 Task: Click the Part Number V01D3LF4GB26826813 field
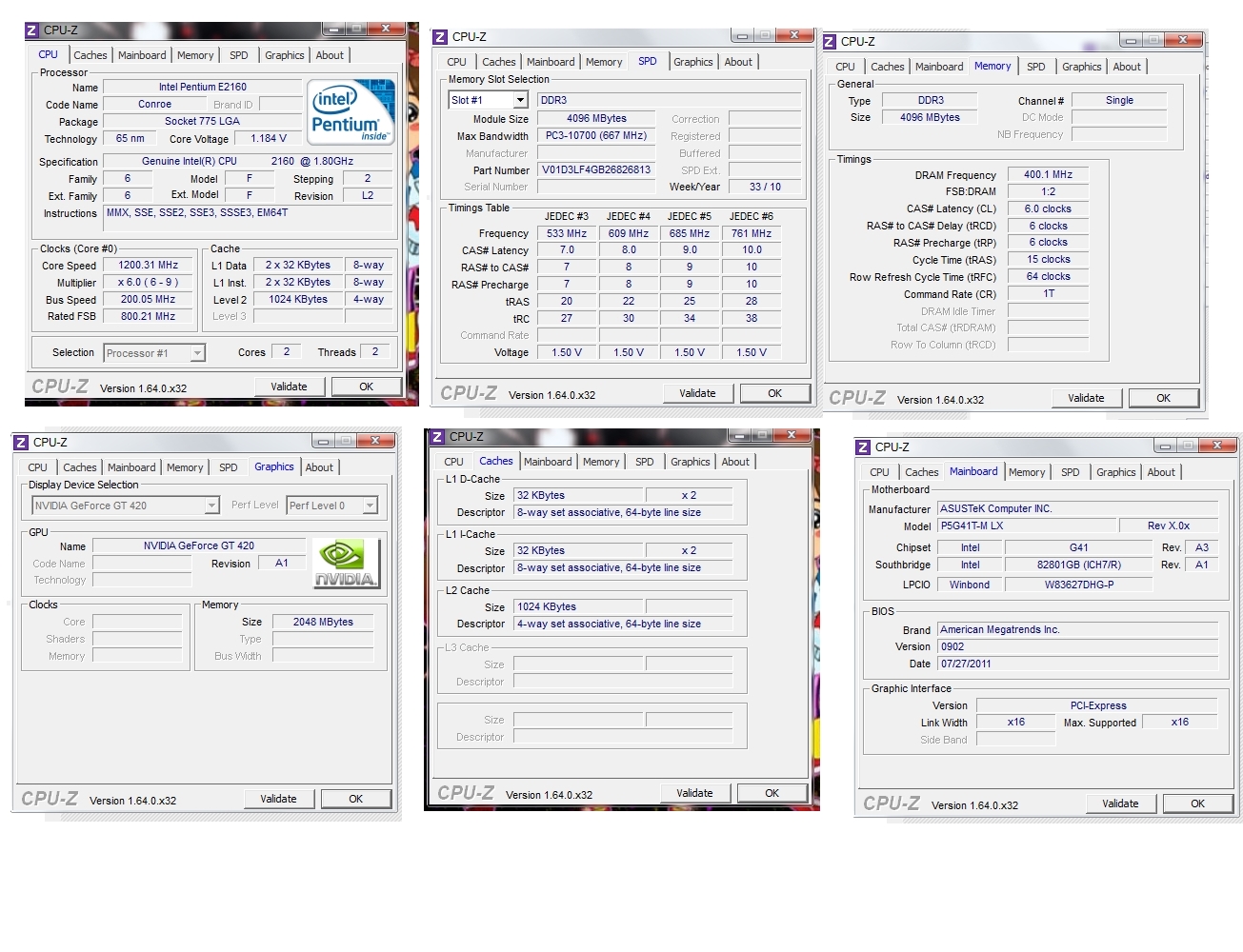coord(596,170)
